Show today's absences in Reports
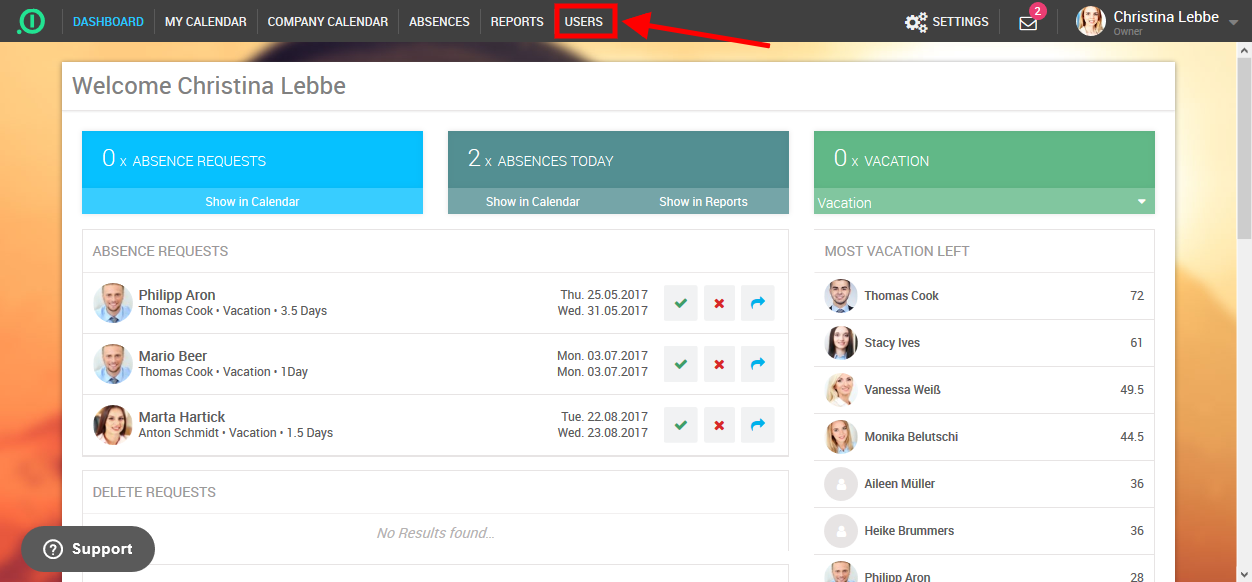 pos(703,202)
